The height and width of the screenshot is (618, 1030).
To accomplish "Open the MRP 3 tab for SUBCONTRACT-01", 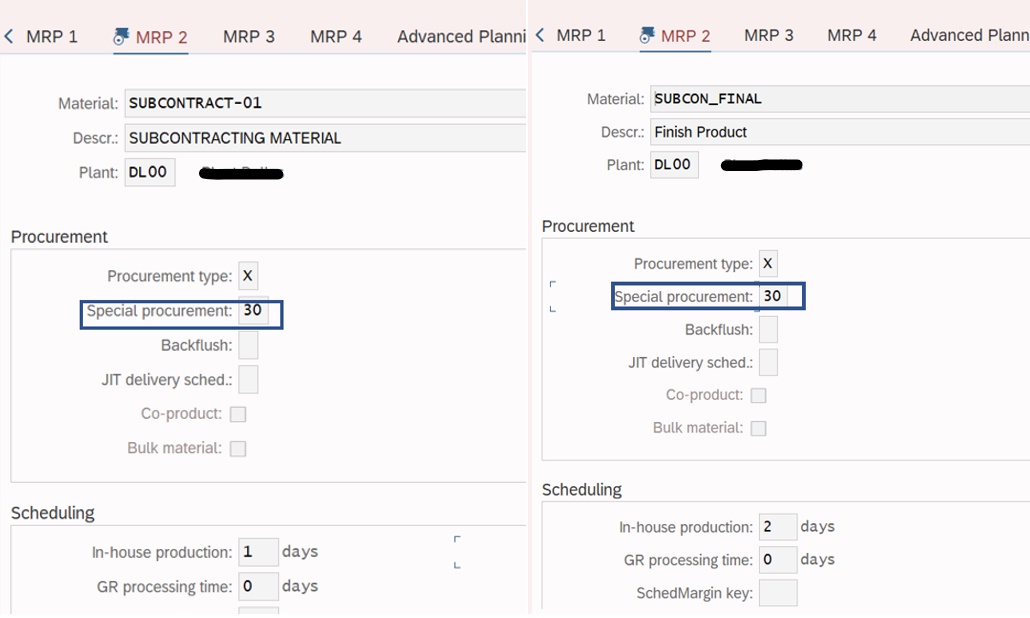I will click(248, 36).
